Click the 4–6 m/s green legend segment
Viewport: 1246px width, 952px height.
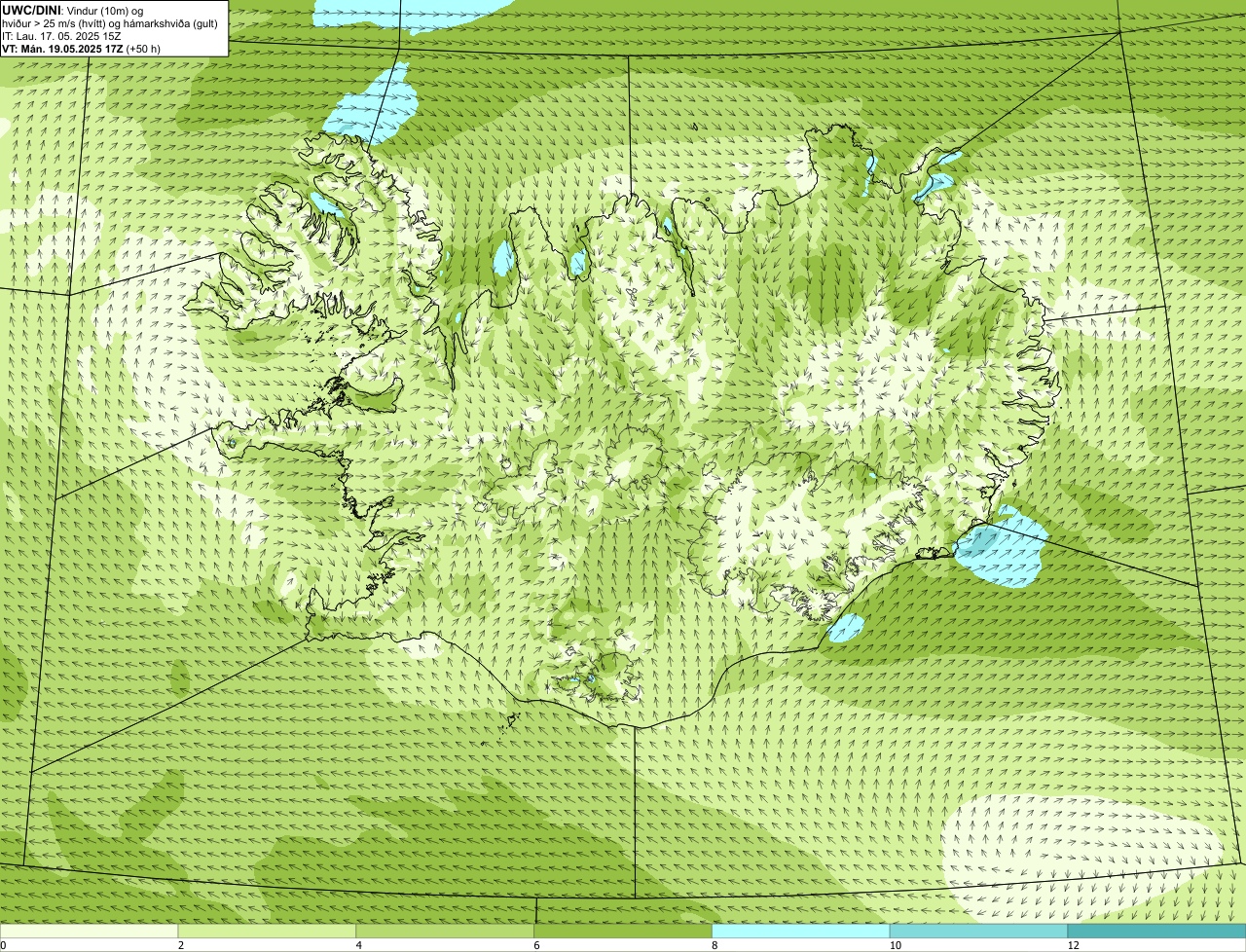[445, 932]
